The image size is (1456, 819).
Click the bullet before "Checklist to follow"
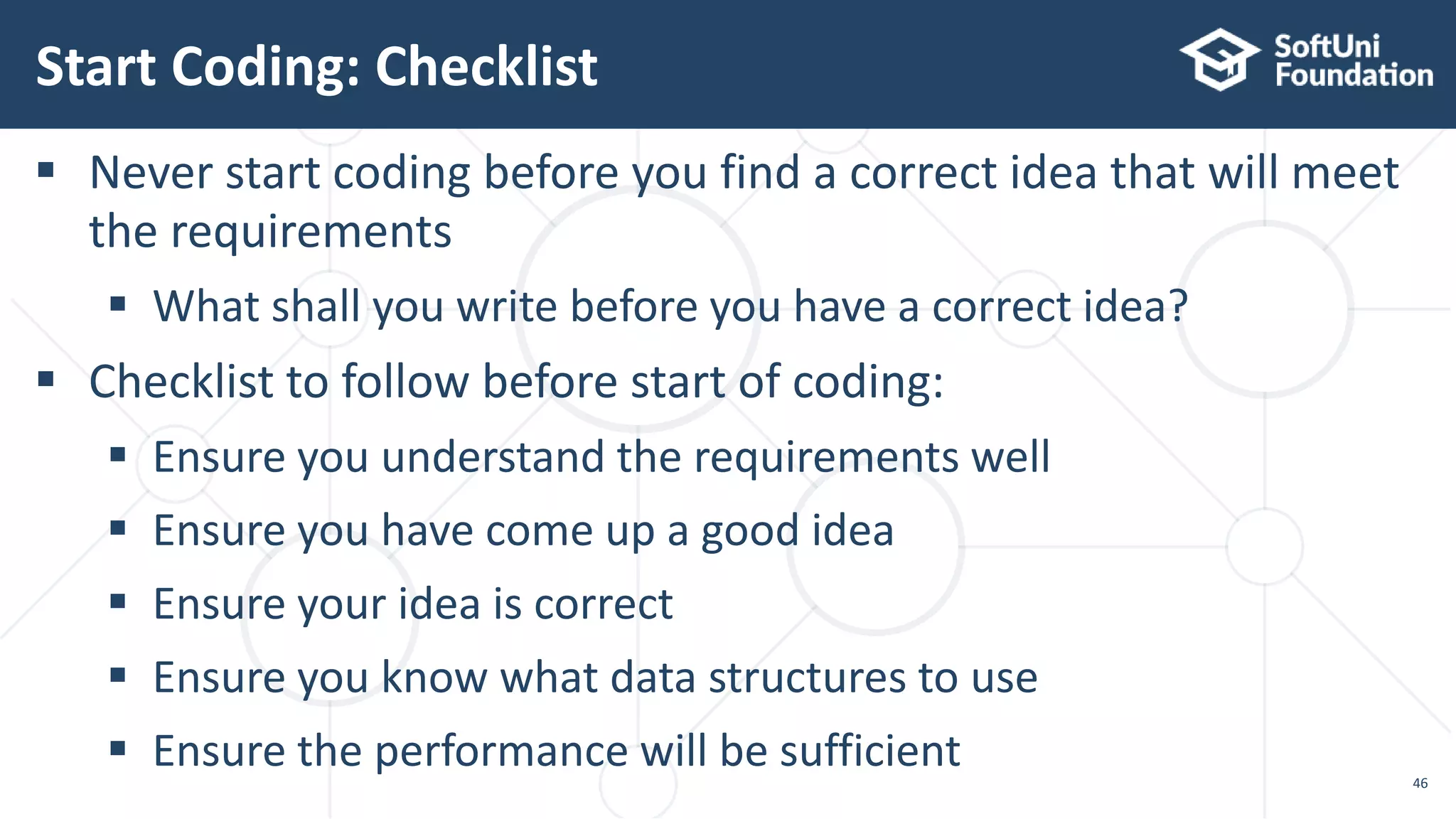click(46, 380)
